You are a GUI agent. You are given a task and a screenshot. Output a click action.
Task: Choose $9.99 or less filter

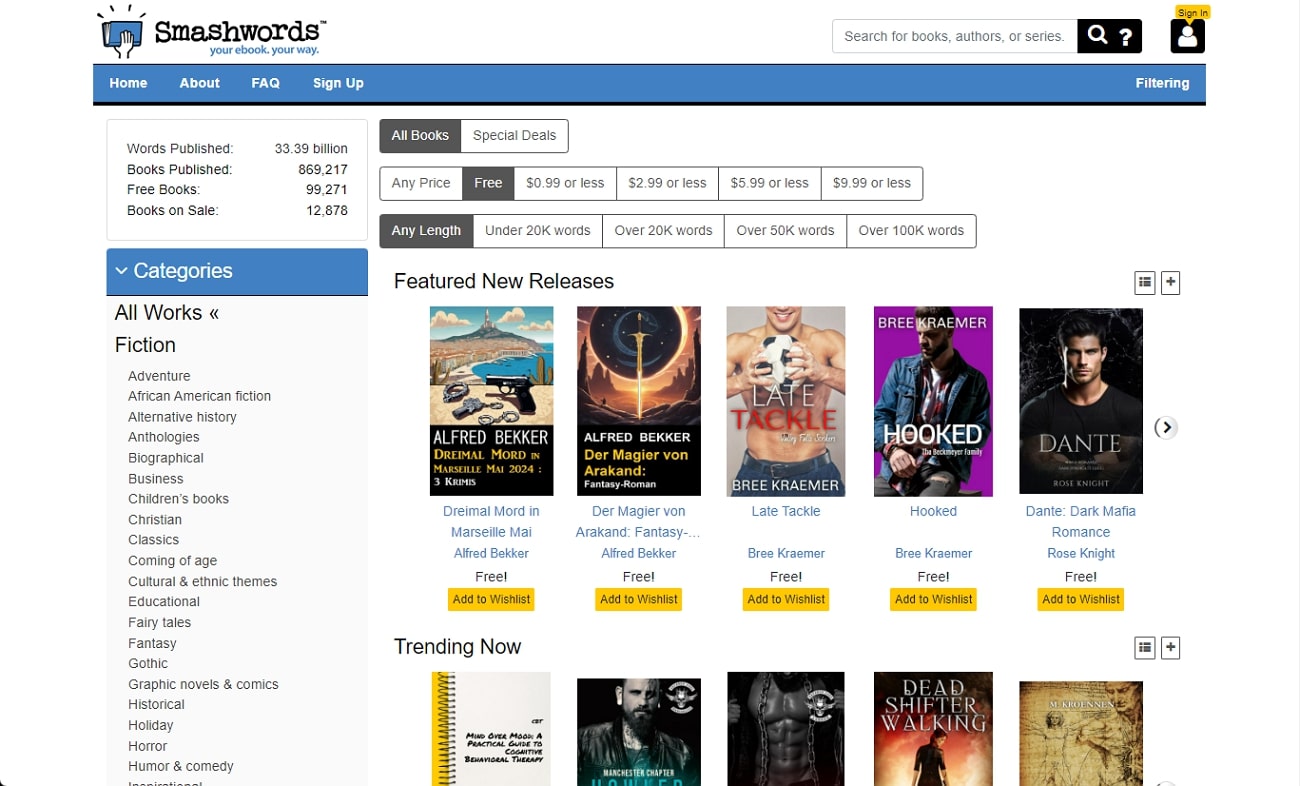tap(871, 183)
